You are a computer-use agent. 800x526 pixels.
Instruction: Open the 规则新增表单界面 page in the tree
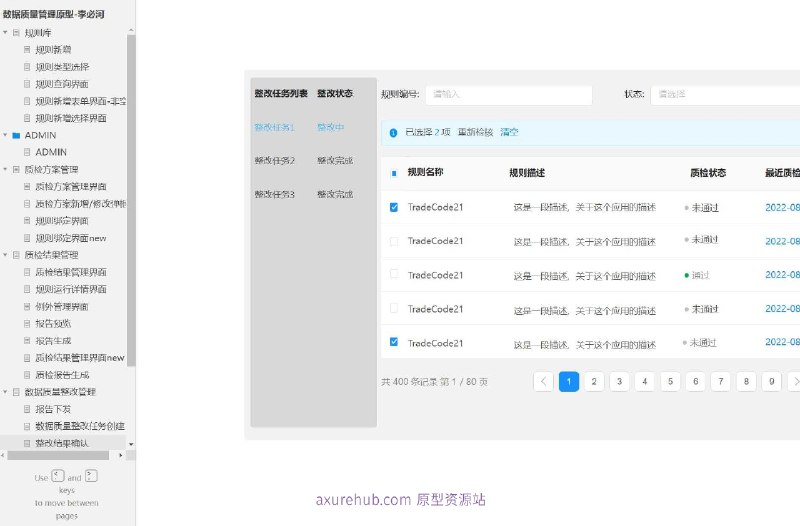click(x=80, y=101)
